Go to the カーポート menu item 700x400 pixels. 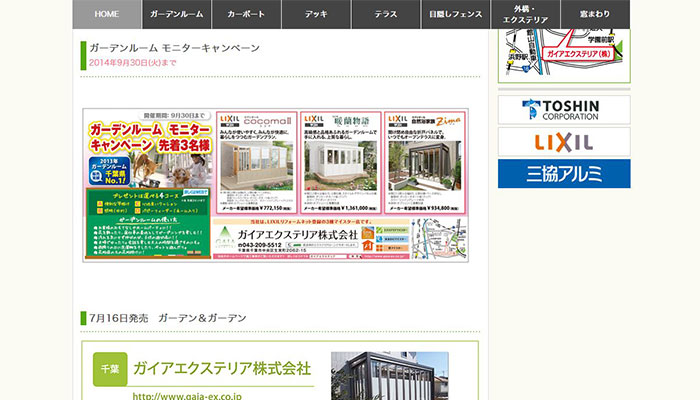[246, 14]
